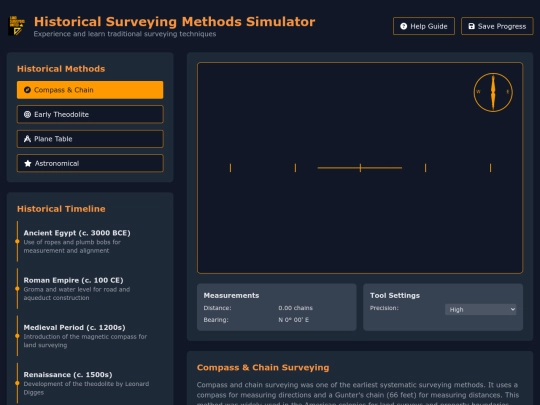Click the Roman Empire timeline marker dot
540x405 pixels.
pos(17,289)
